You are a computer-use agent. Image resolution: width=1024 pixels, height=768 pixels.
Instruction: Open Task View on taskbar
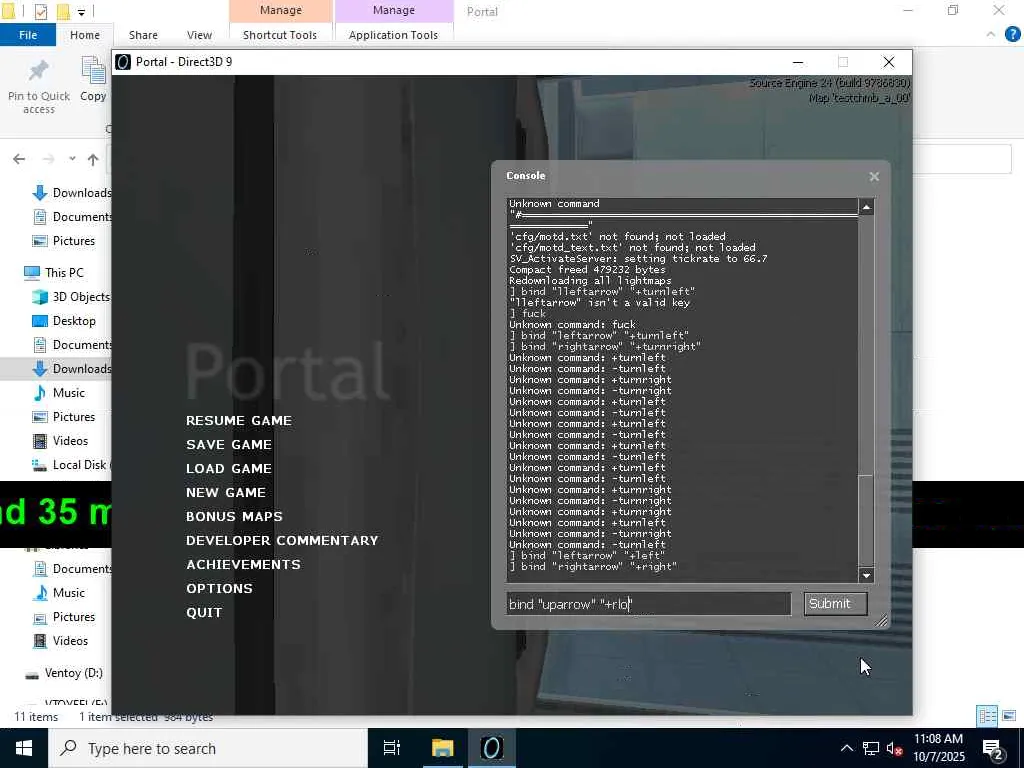tap(392, 748)
